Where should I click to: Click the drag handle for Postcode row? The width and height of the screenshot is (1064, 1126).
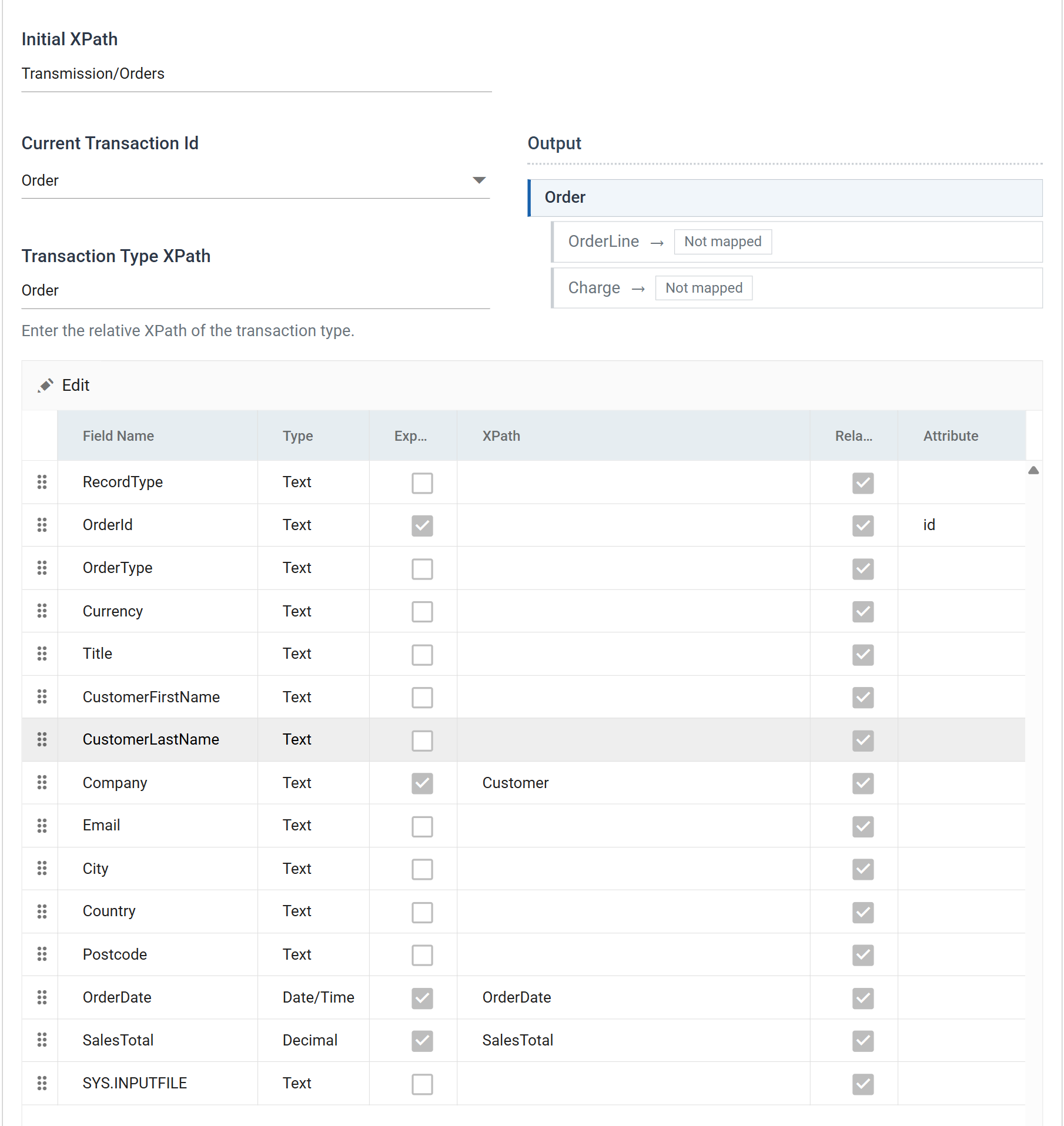(x=42, y=954)
